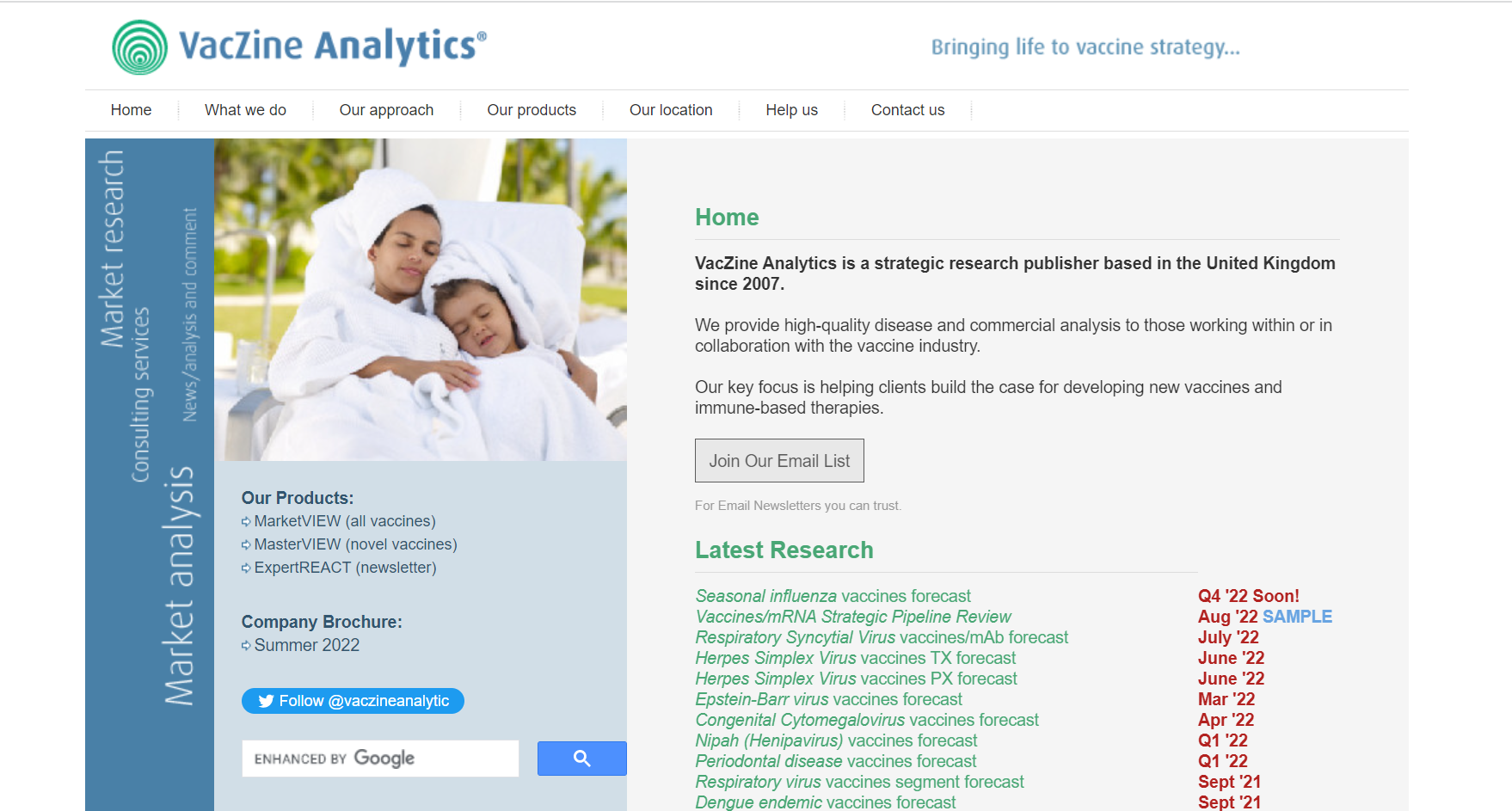Go to Our location page

(671, 110)
